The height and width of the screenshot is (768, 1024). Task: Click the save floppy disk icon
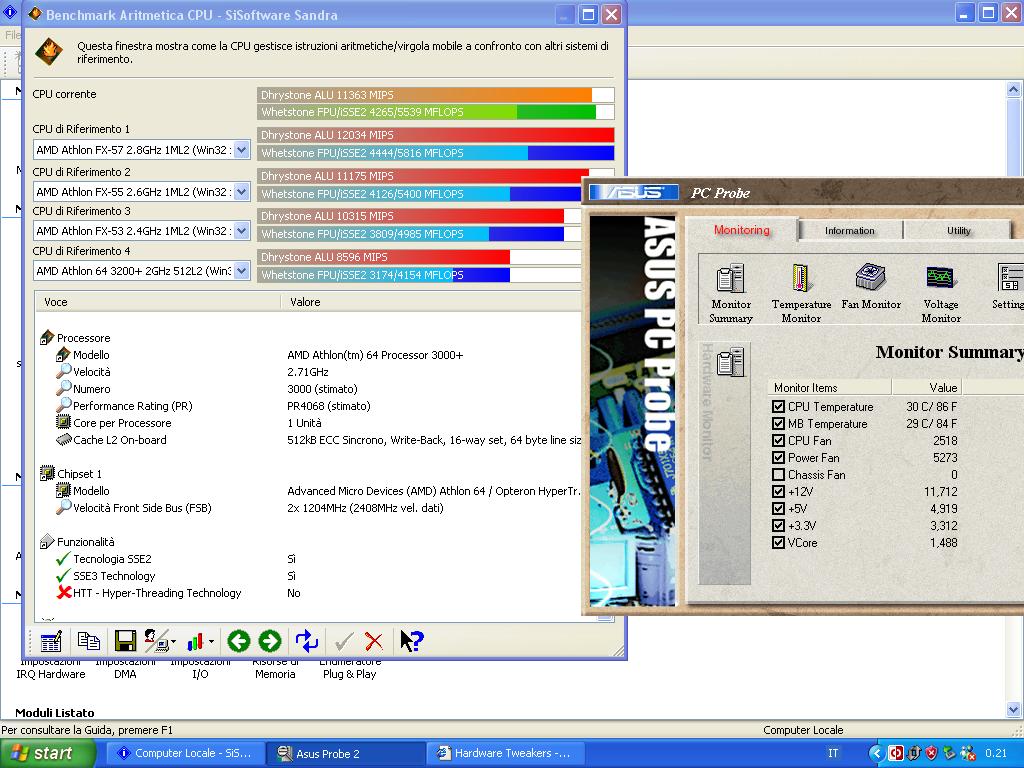pos(125,641)
